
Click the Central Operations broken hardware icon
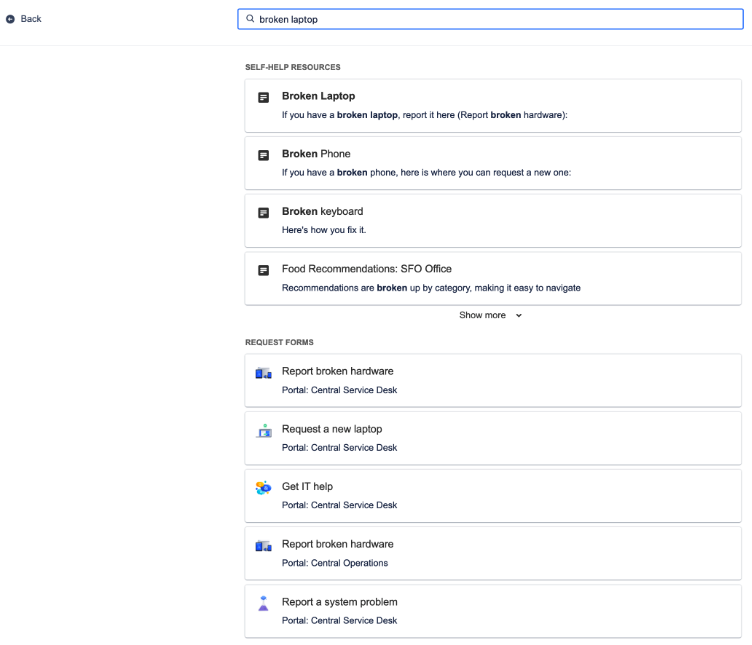pos(264,546)
